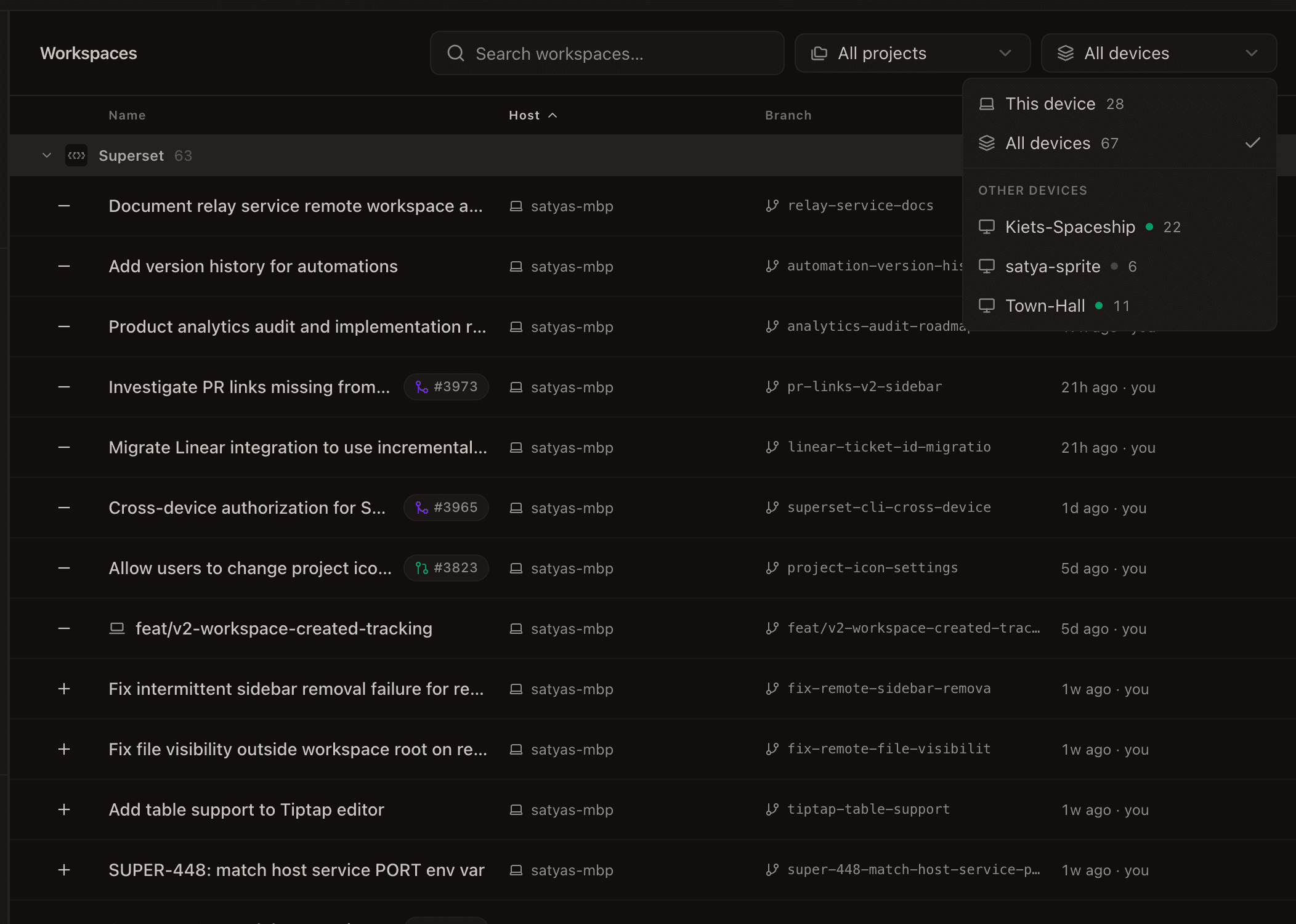Screen dimensions: 1296x924
Task: Click branch pr-links-v2-sidebar
Action: pyautogui.click(x=865, y=387)
